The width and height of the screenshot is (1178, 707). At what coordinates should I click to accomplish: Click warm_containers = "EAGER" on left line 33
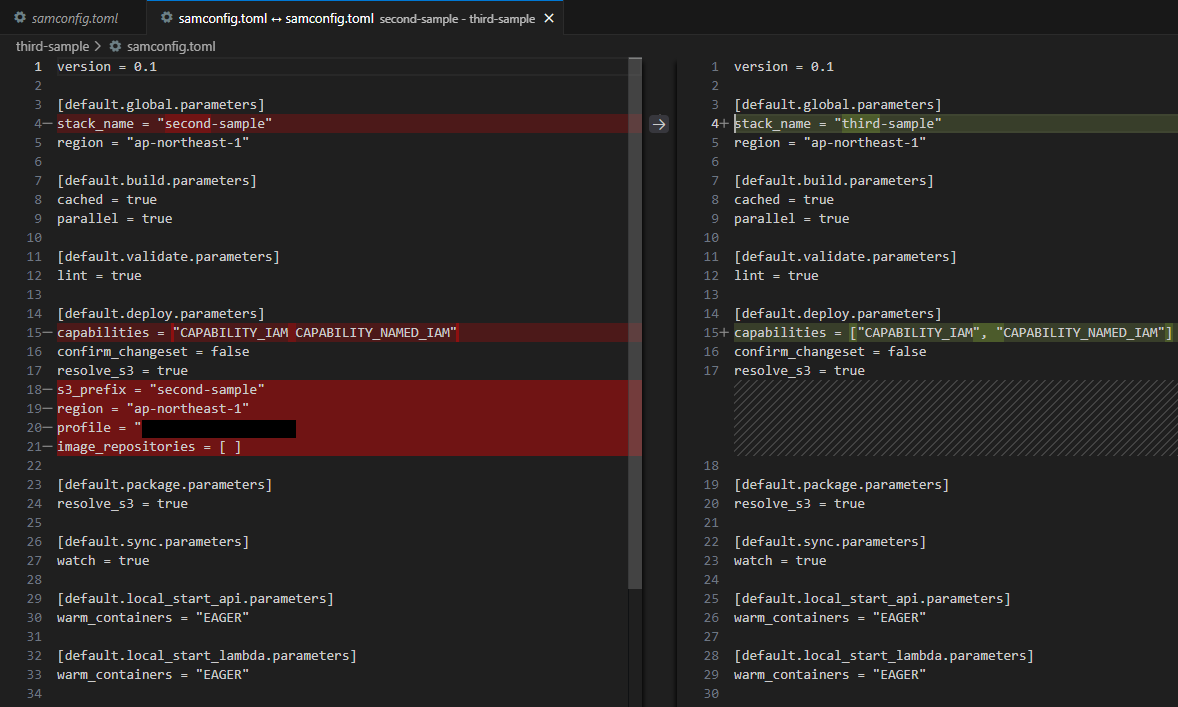[x=153, y=674]
